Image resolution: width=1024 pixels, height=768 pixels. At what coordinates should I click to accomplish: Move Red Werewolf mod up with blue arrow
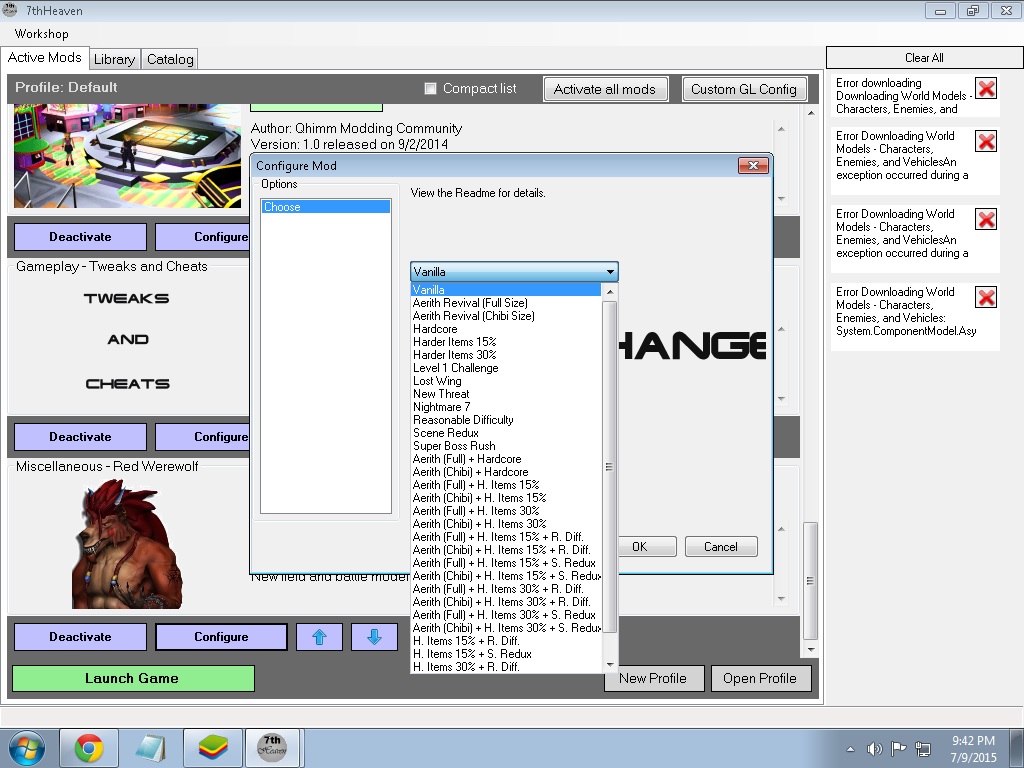click(x=319, y=637)
